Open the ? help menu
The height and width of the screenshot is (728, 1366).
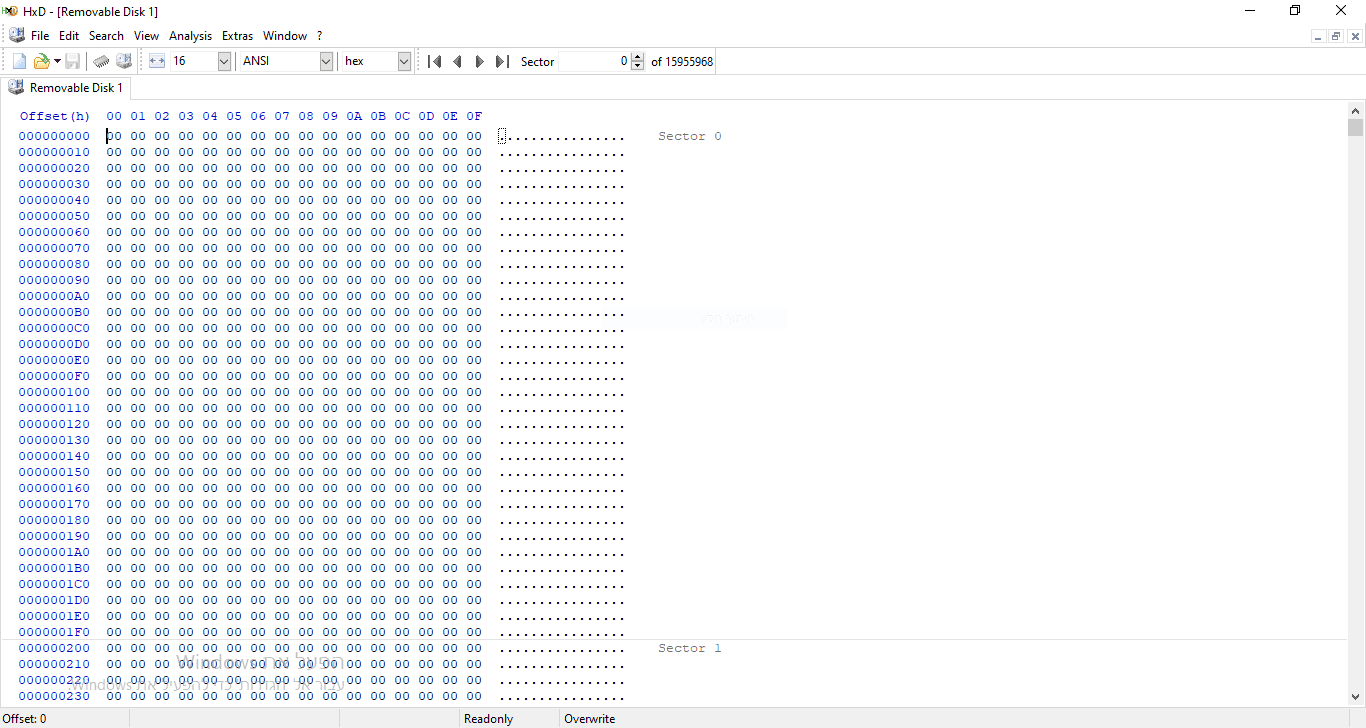319,35
